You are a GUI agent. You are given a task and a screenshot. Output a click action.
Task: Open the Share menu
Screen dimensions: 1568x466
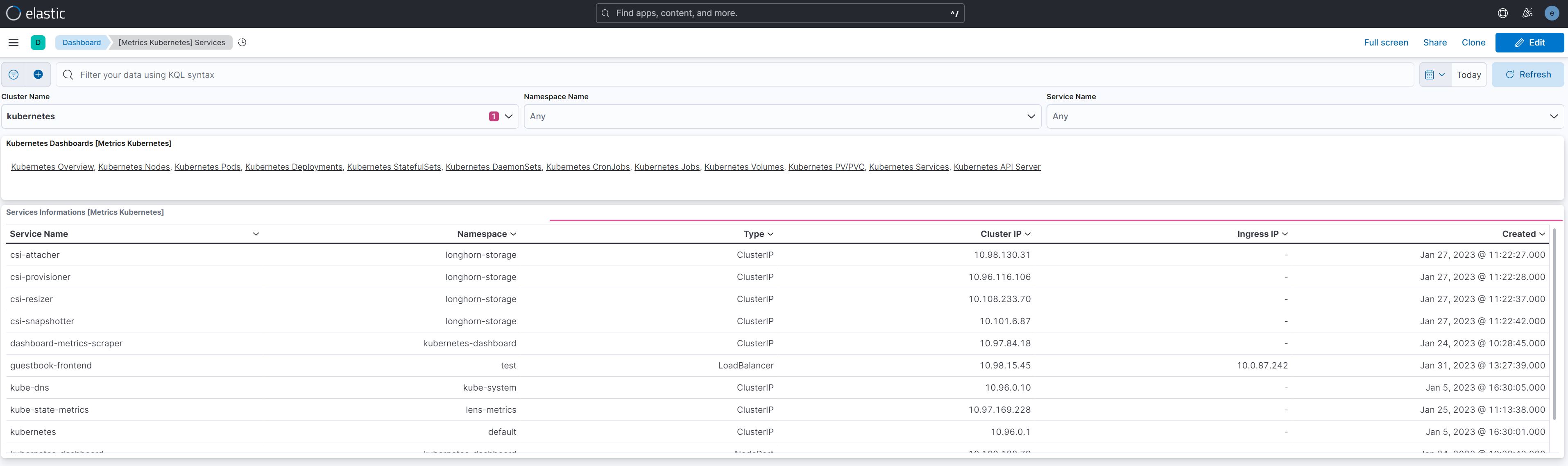click(1435, 43)
